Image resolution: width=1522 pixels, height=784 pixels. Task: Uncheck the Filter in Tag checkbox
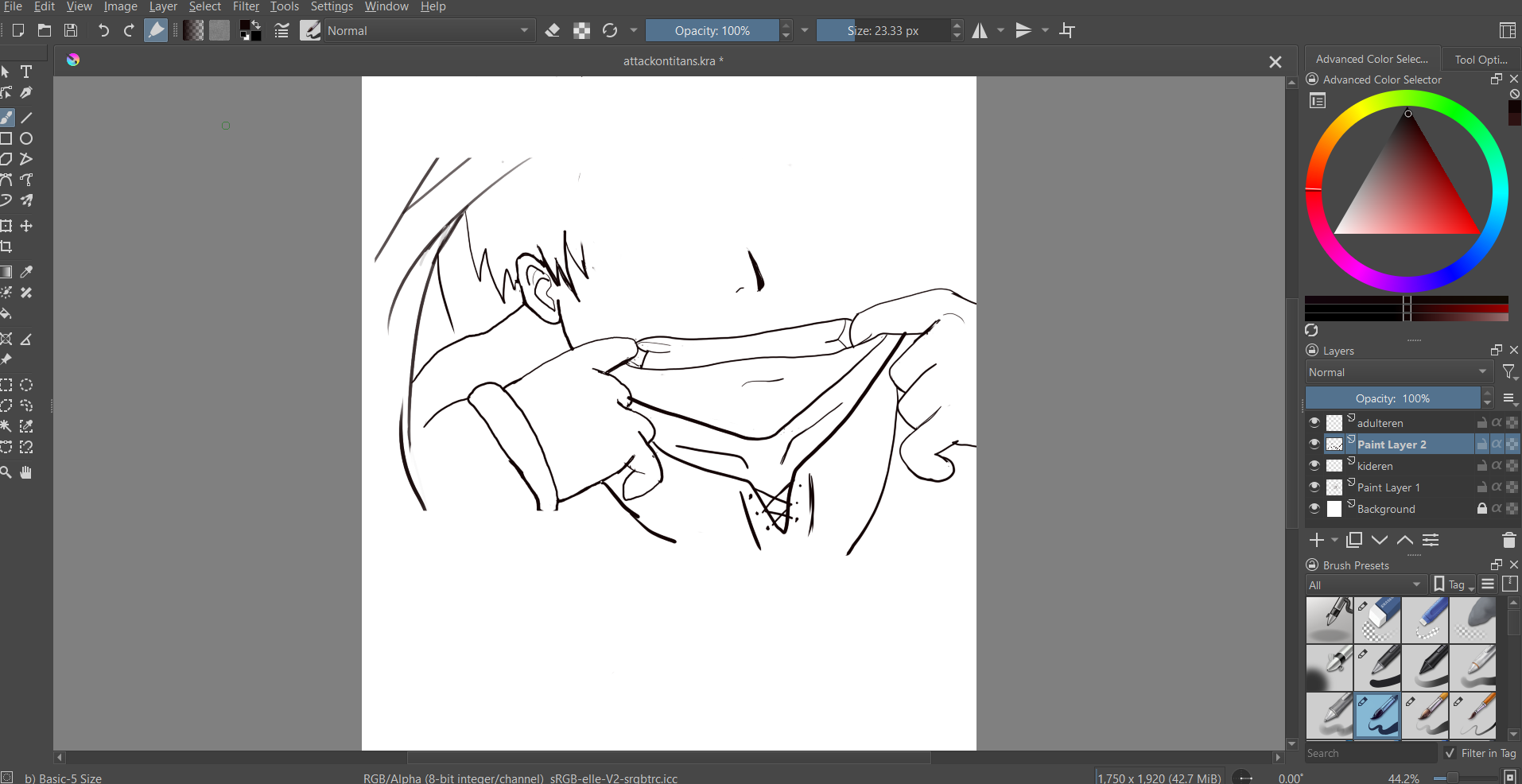point(1450,753)
